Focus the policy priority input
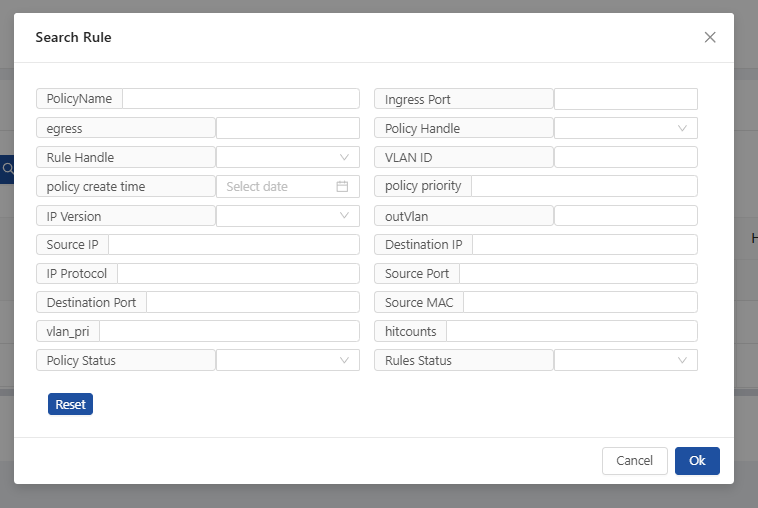This screenshot has height=508, width=758. click(584, 186)
